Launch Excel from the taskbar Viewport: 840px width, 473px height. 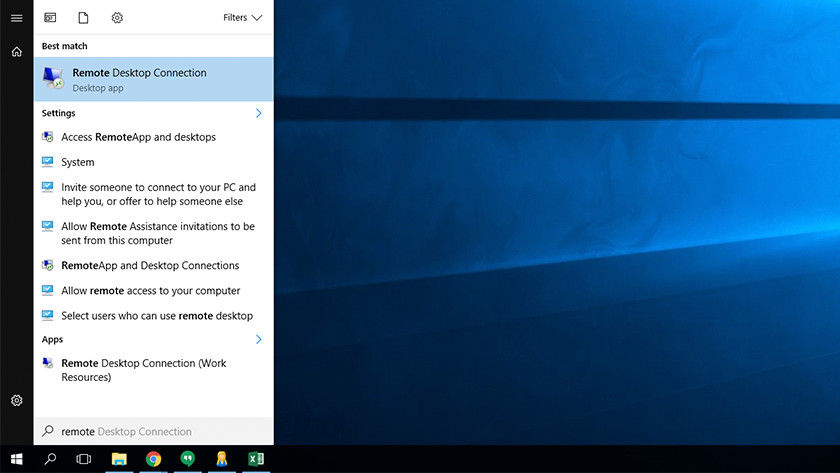click(255, 459)
